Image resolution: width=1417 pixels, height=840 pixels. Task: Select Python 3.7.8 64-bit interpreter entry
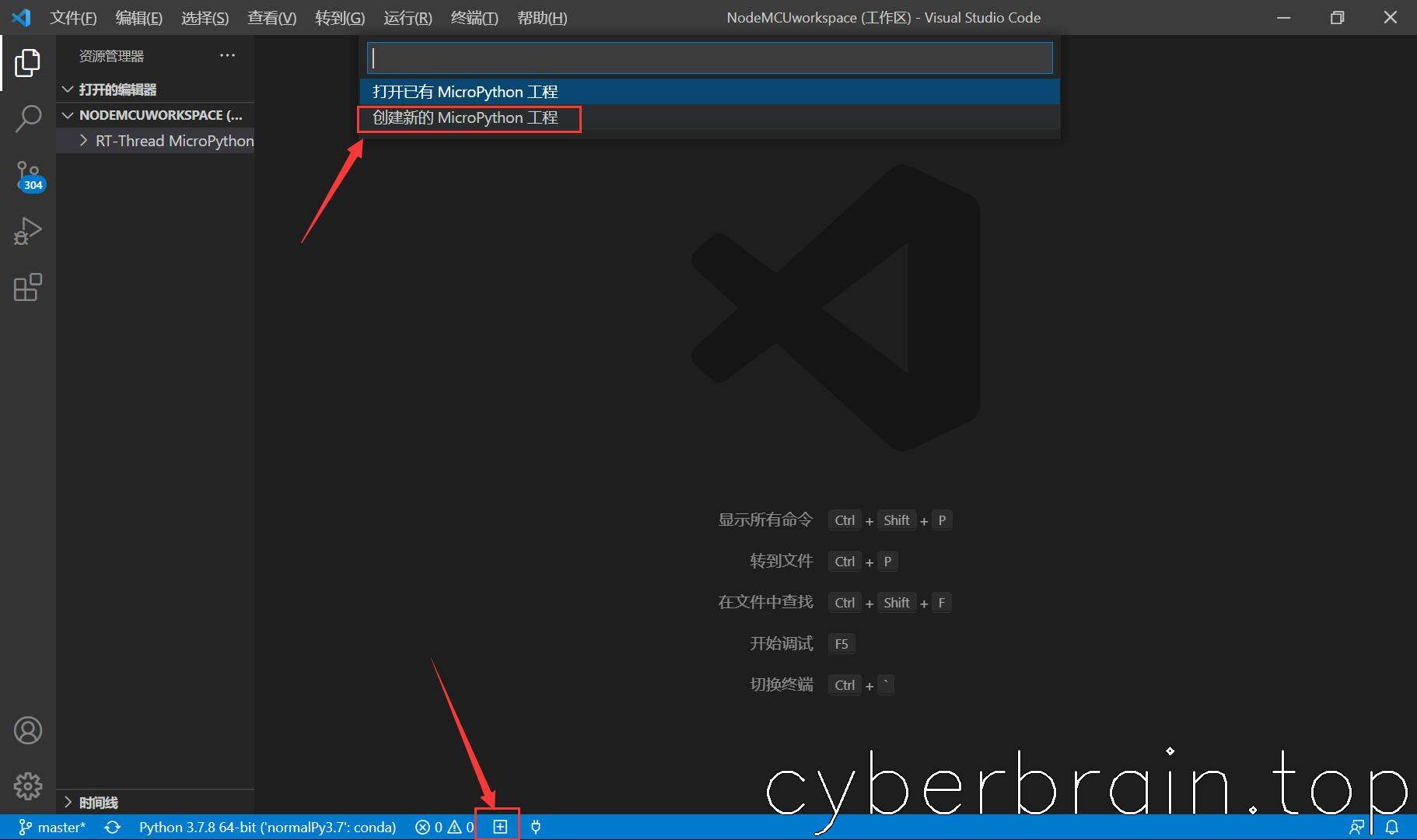[x=268, y=827]
